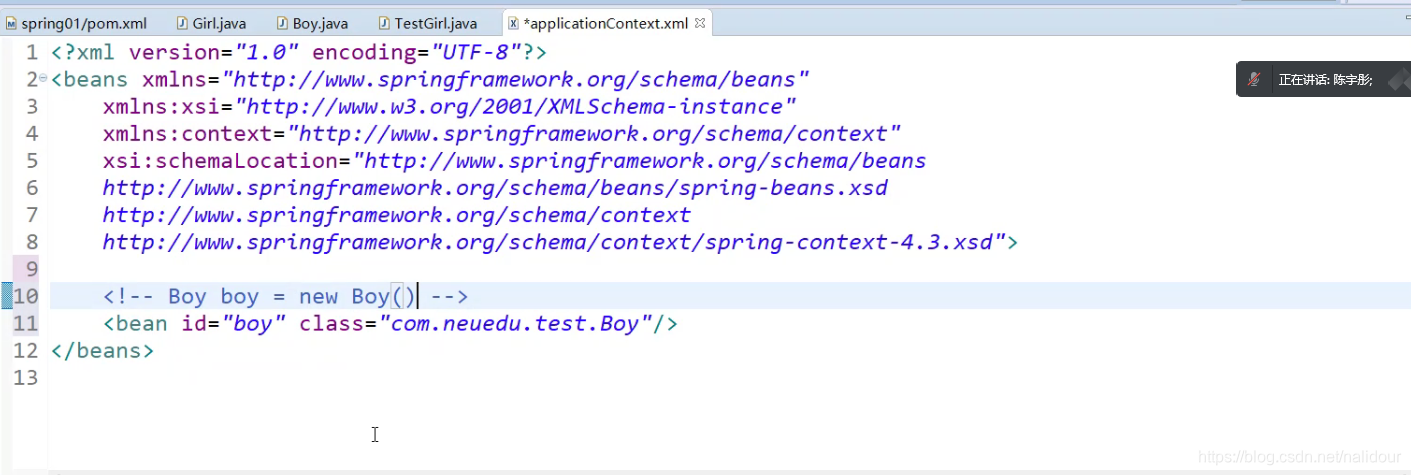Click the xmlns:context attribute line
This screenshot has width=1411, height=475.
502,133
